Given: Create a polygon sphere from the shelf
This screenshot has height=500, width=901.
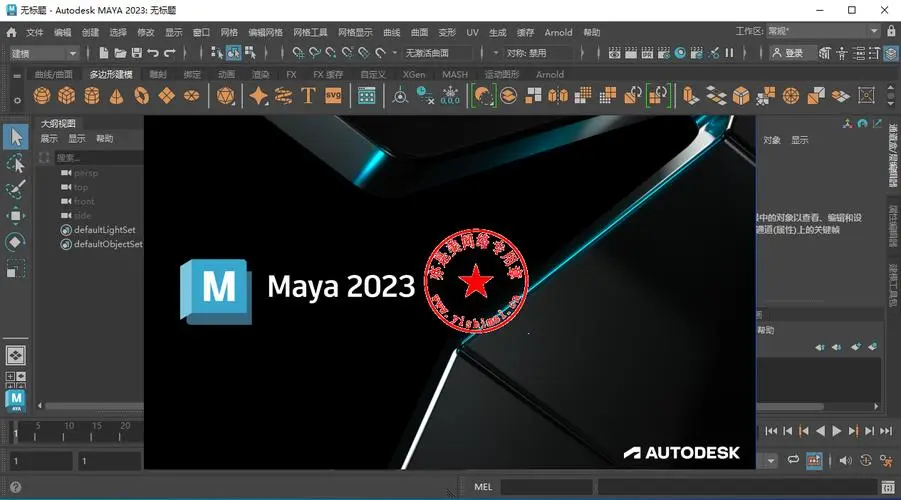Looking at the screenshot, I should (x=42, y=96).
